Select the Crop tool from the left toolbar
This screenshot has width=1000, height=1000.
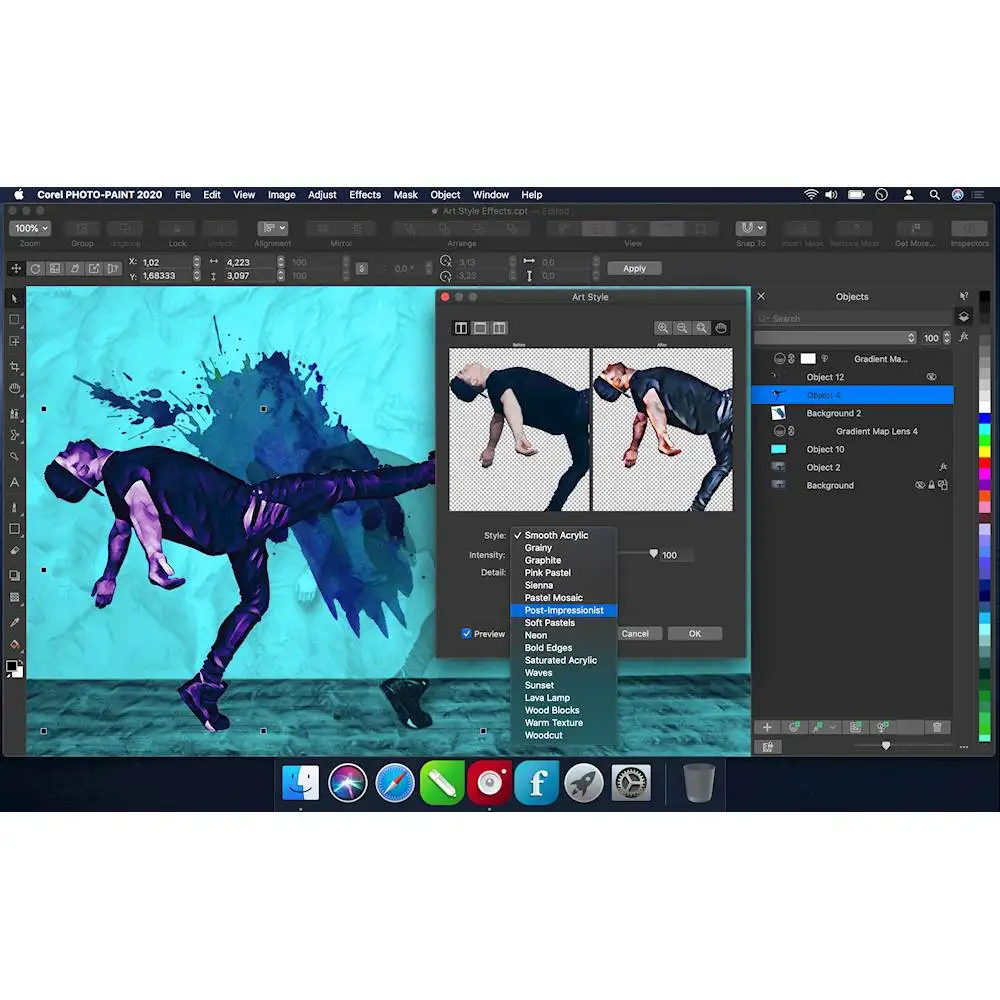pyautogui.click(x=14, y=366)
